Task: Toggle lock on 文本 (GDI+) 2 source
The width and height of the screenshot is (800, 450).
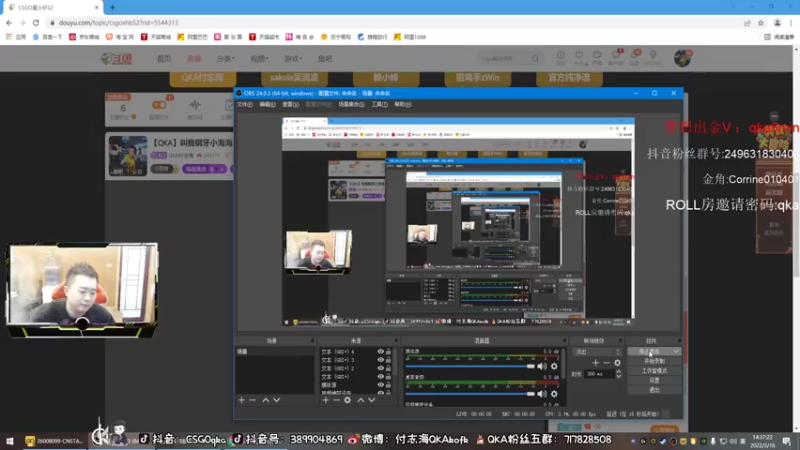Action: [388, 368]
